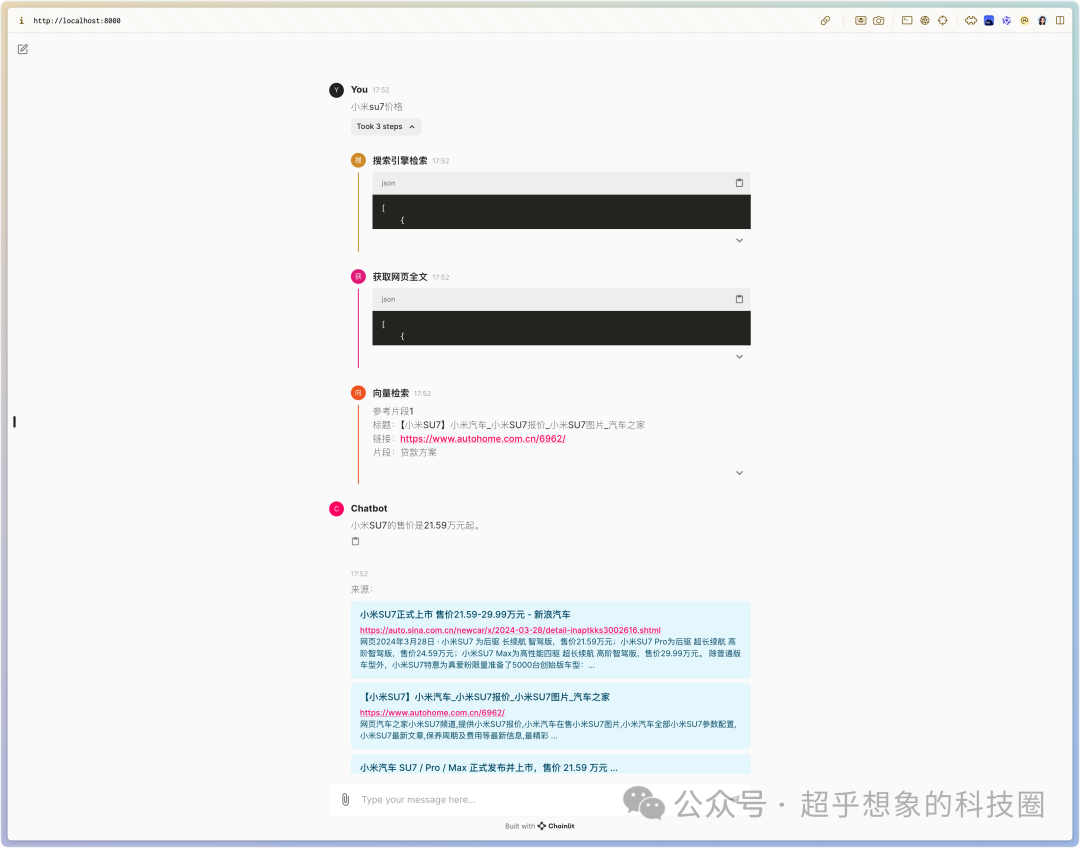The image size is (1080, 848).
Task: Click the 片段：贷款方案 line
Action: [x=405, y=453]
